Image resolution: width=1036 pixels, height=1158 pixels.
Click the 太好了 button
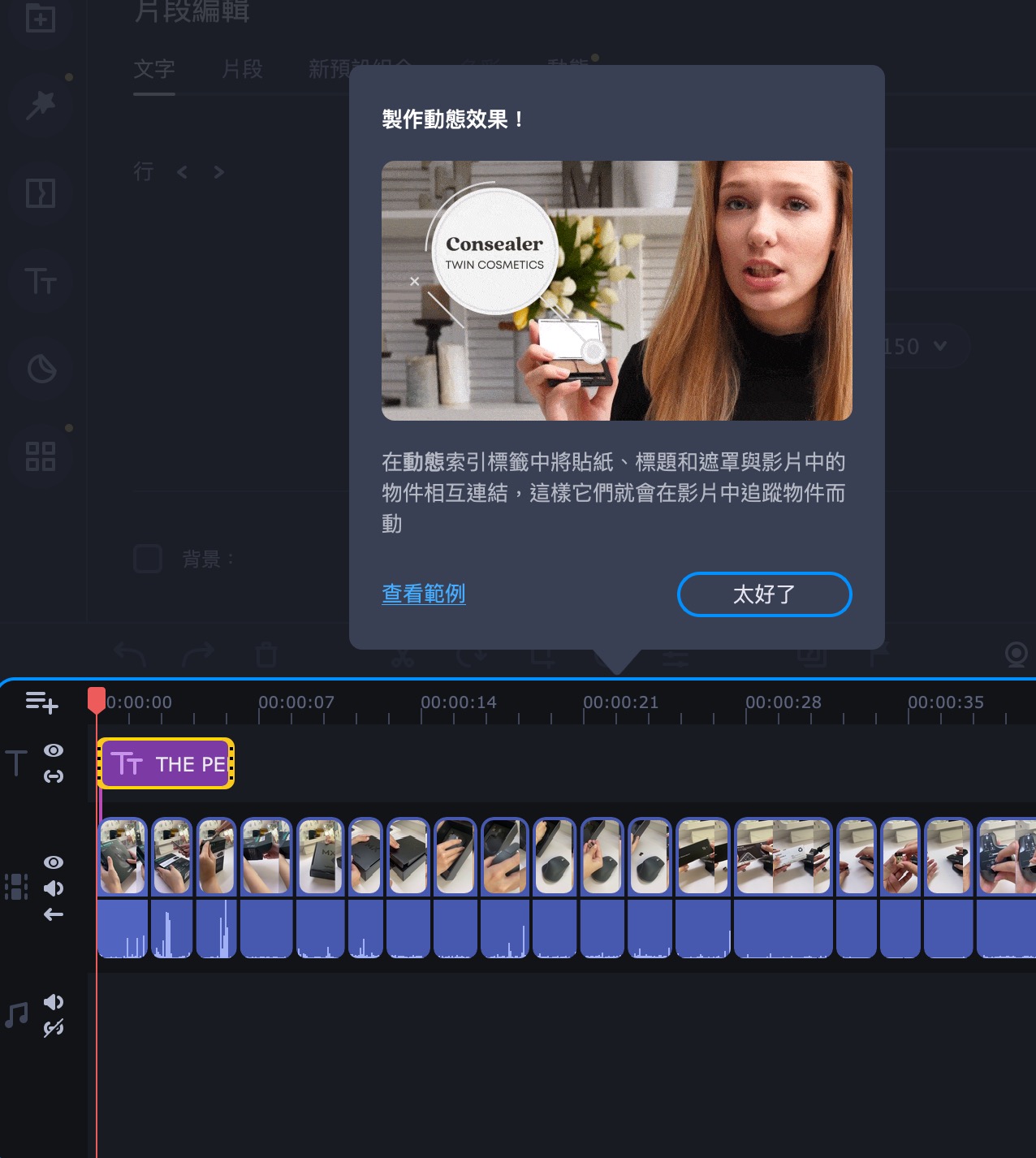764,594
